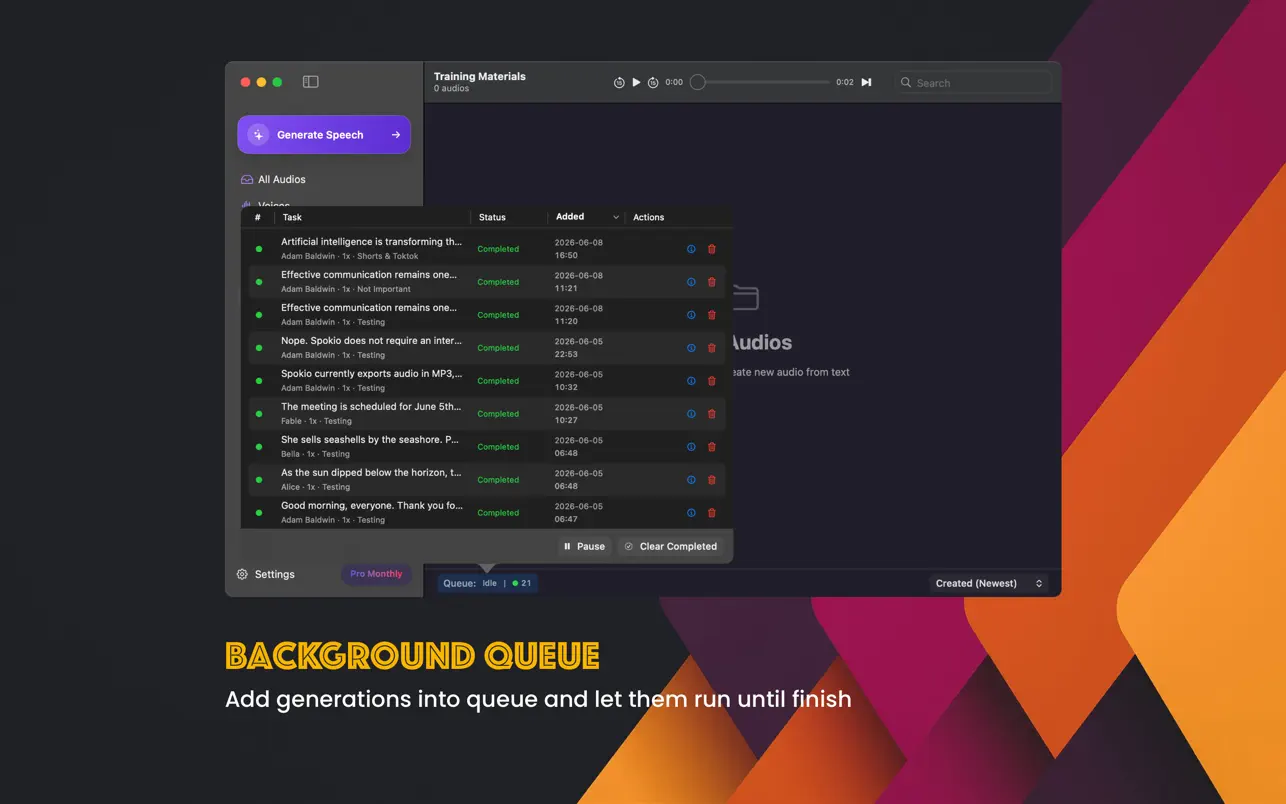This screenshot has width=1286, height=804.
Task: Click the audio progress slider knob
Action: pyautogui.click(x=698, y=82)
